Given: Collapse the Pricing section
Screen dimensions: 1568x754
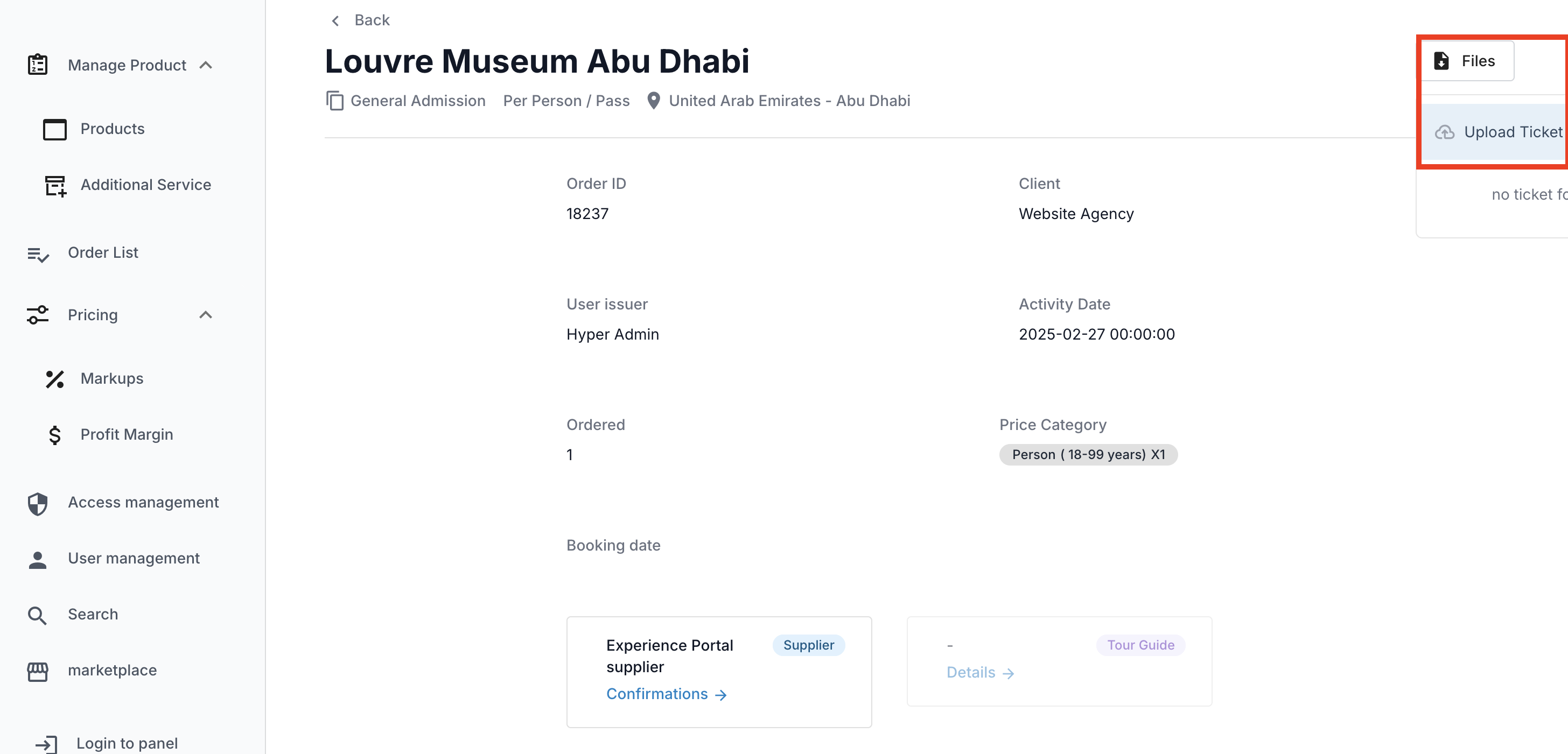Looking at the screenshot, I should click(x=206, y=315).
